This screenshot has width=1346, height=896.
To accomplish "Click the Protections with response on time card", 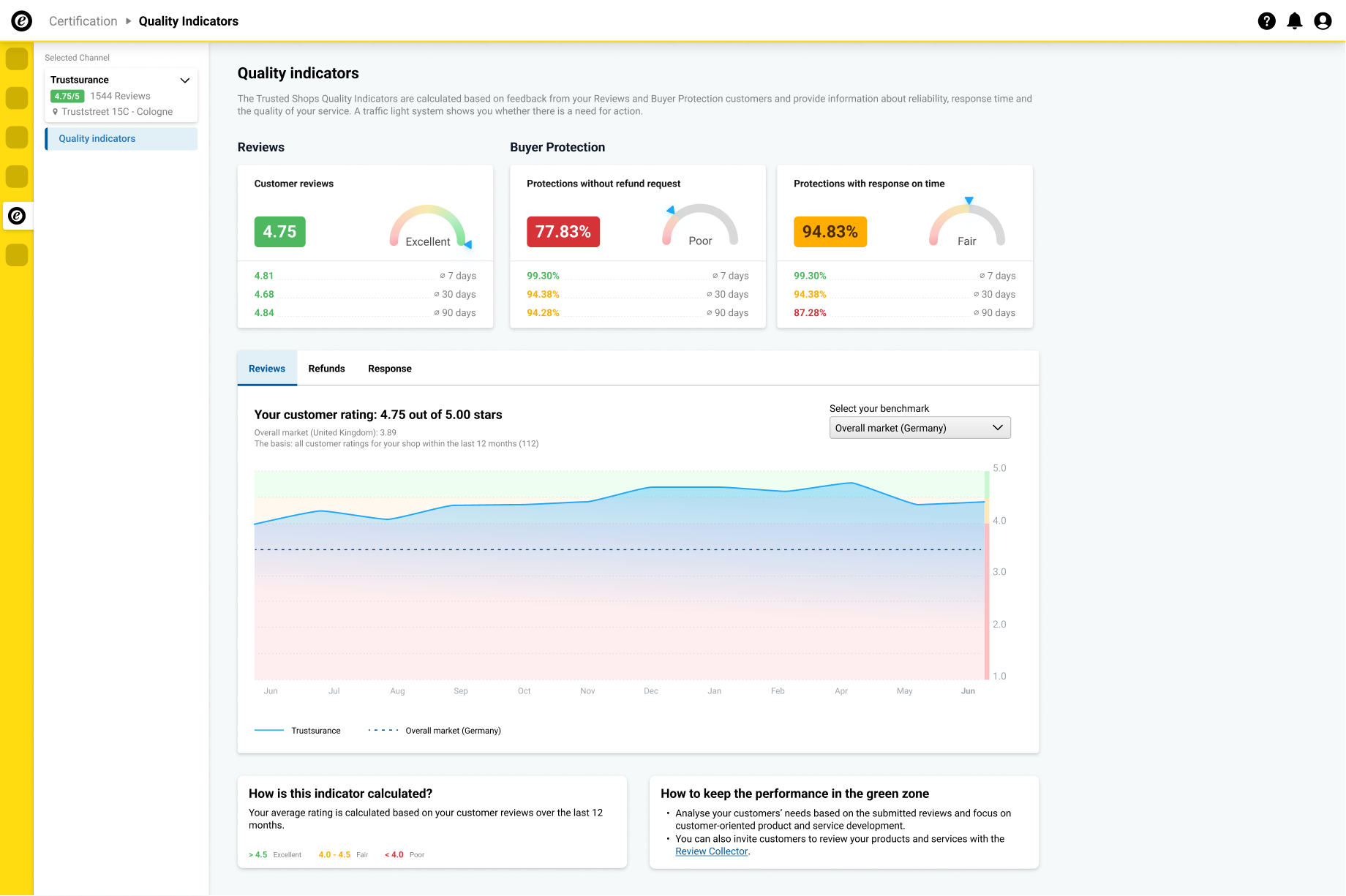I will [x=905, y=246].
